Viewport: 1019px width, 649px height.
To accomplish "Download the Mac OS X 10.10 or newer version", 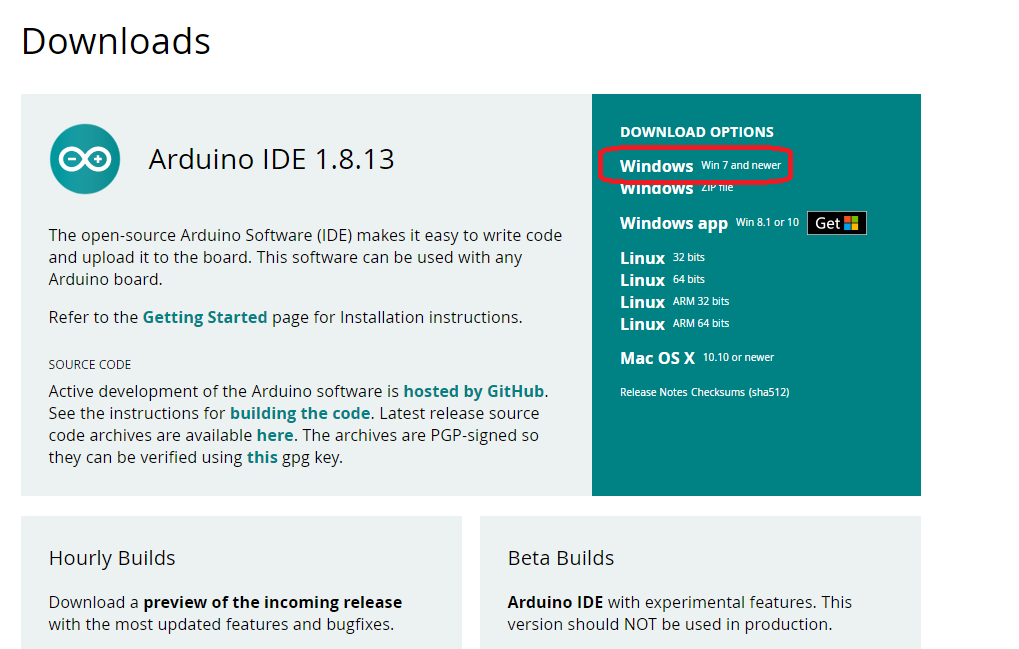I will point(697,358).
